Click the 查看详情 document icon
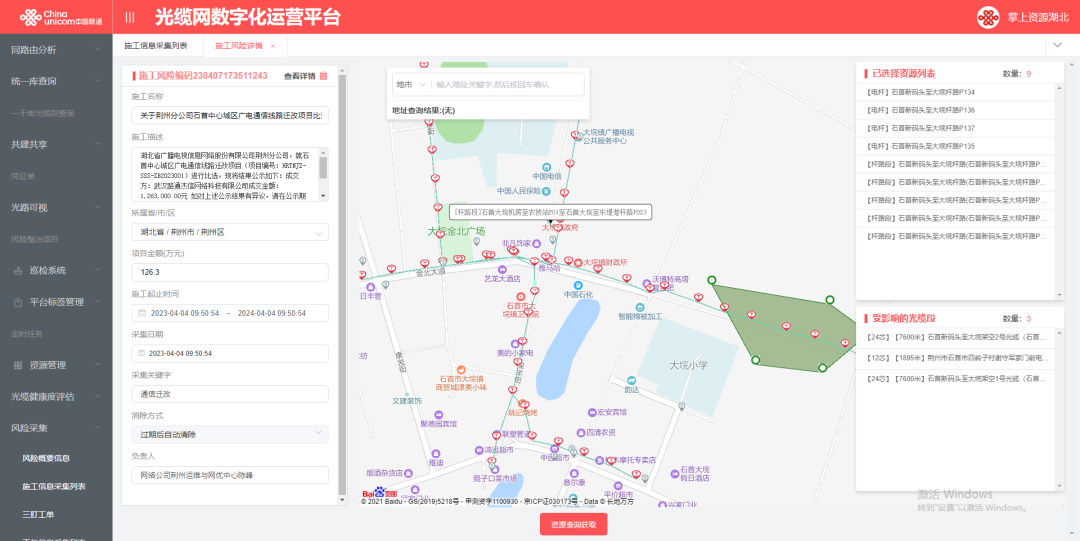This screenshot has width=1080, height=541. (323, 76)
